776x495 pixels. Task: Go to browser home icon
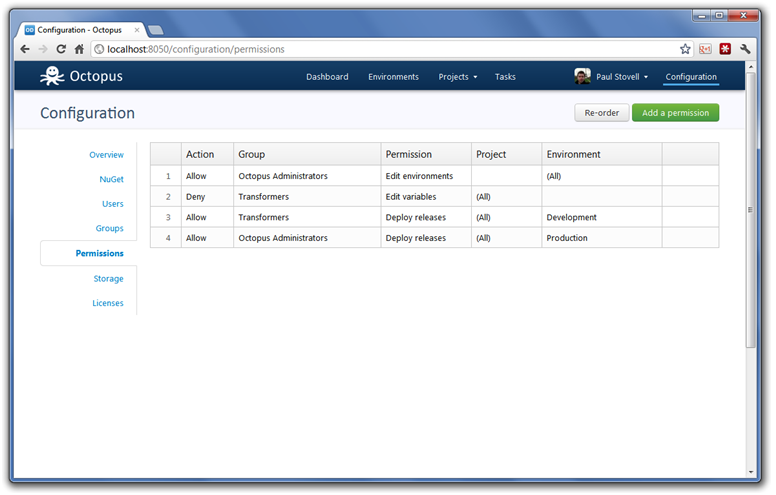pyautogui.click(x=79, y=49)
